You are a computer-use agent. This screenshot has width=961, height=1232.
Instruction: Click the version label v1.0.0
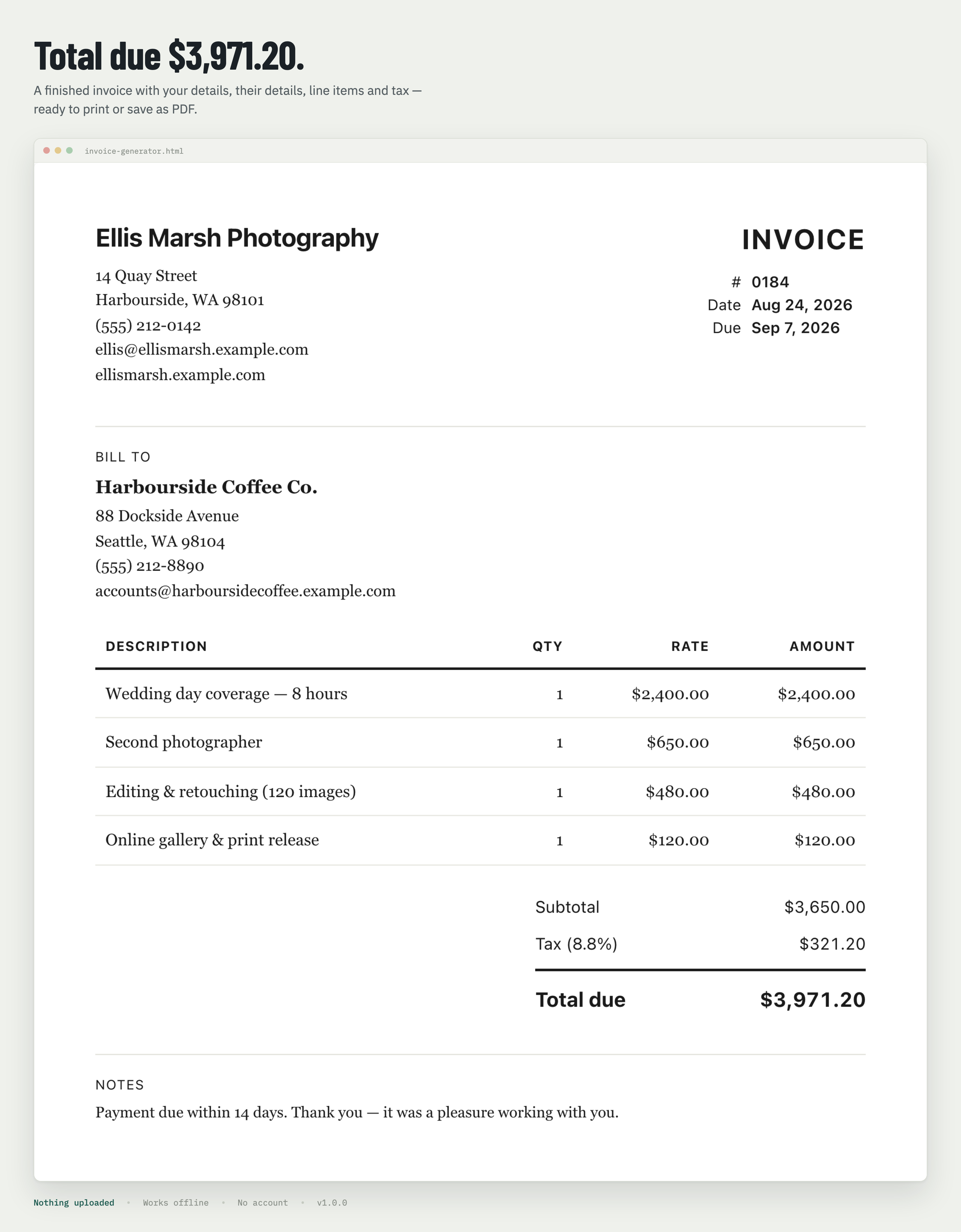332,1203
